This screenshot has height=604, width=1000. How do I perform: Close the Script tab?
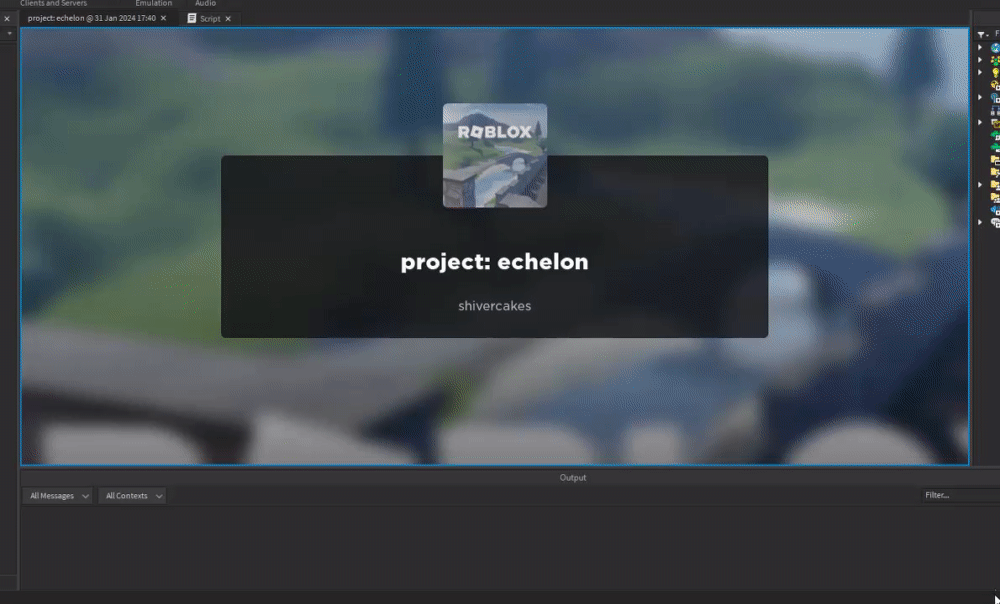[228, 18]
